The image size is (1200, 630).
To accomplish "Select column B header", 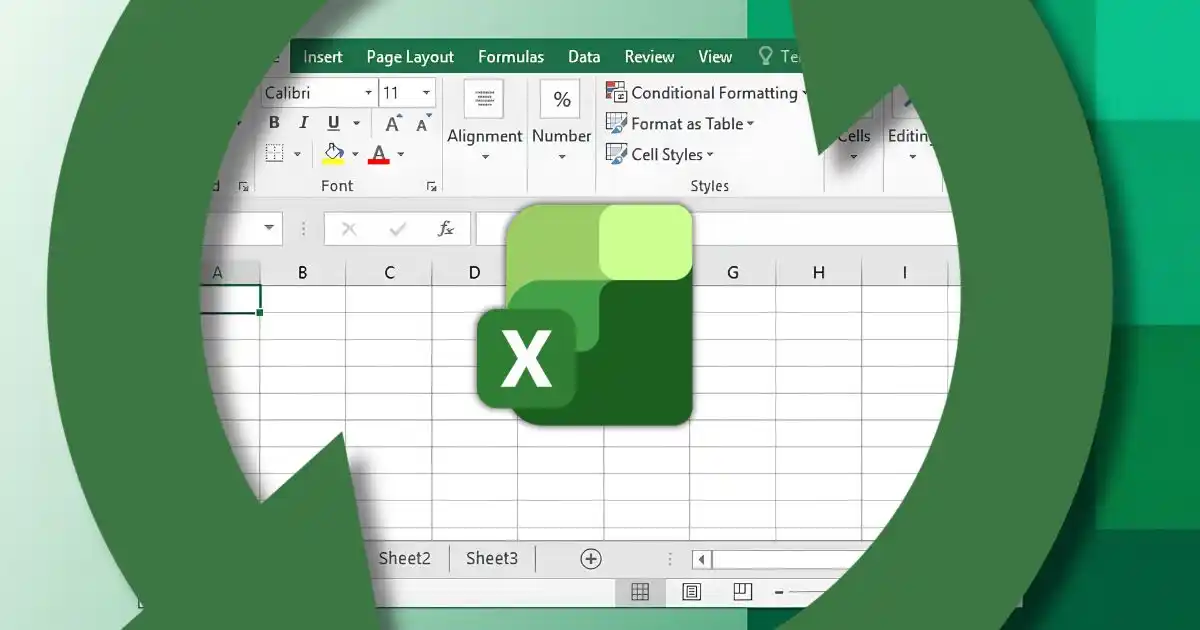I will [303, 272].
